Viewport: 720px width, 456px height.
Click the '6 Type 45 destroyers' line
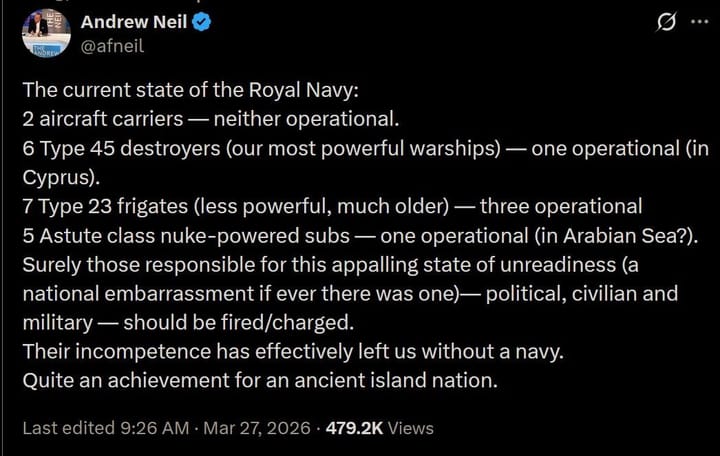[x=300, y=148]
